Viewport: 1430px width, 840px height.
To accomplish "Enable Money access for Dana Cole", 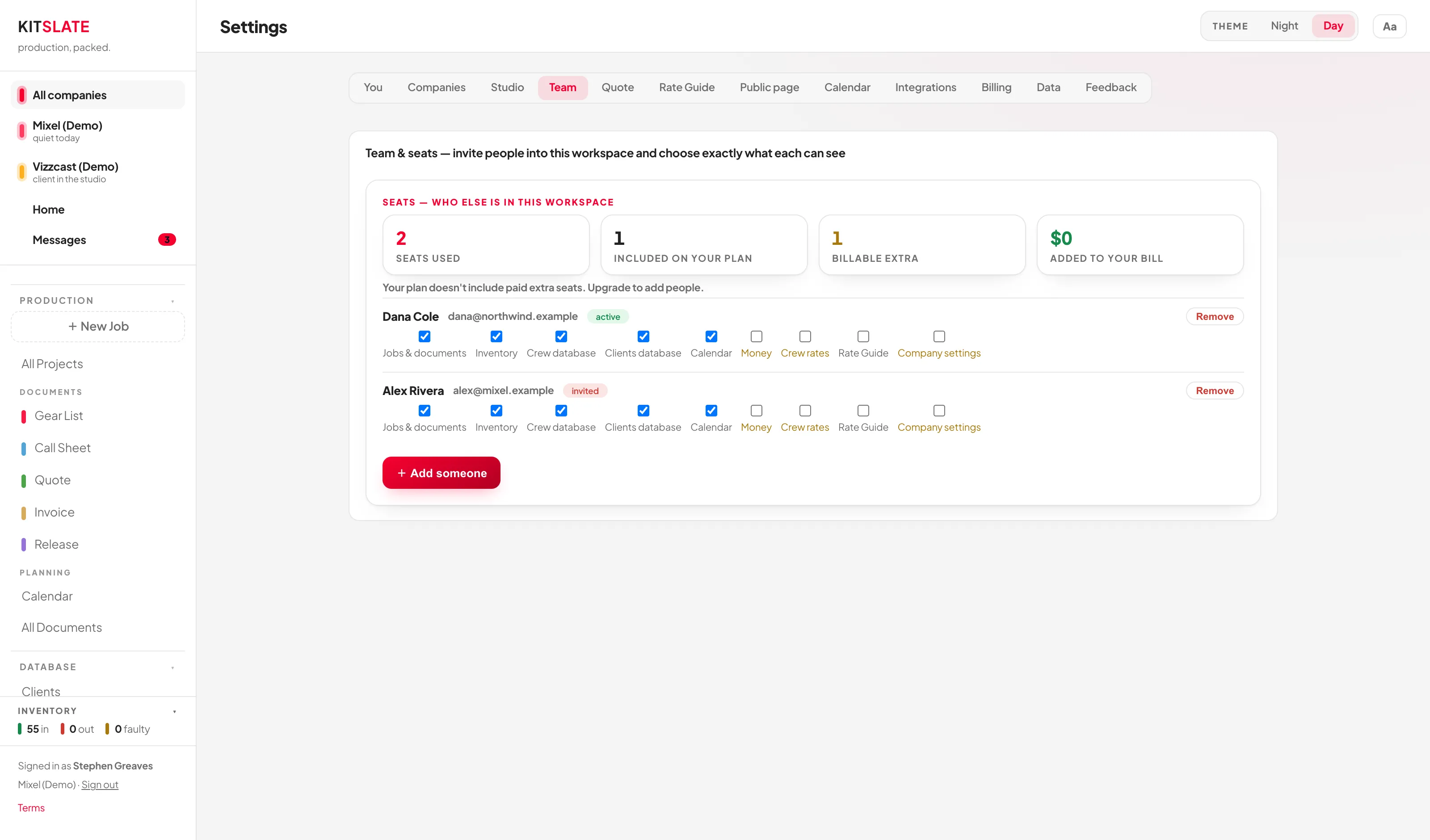I will (757, 336).
